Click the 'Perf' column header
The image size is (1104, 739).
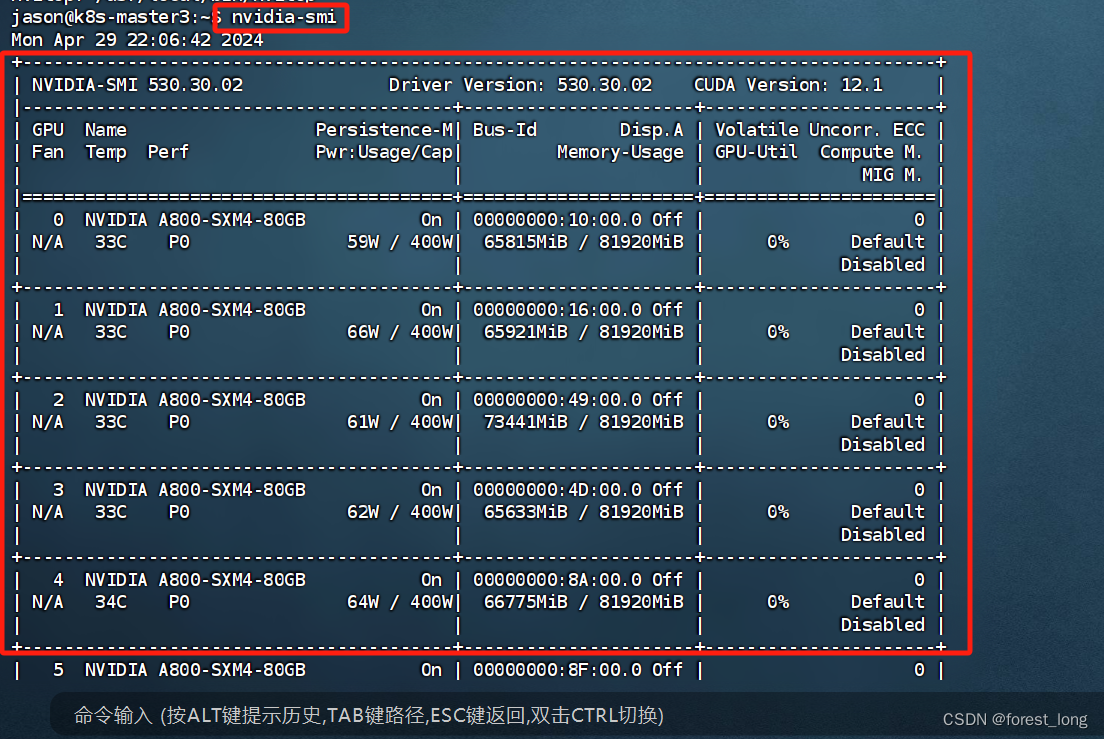(x=168, y=153)
